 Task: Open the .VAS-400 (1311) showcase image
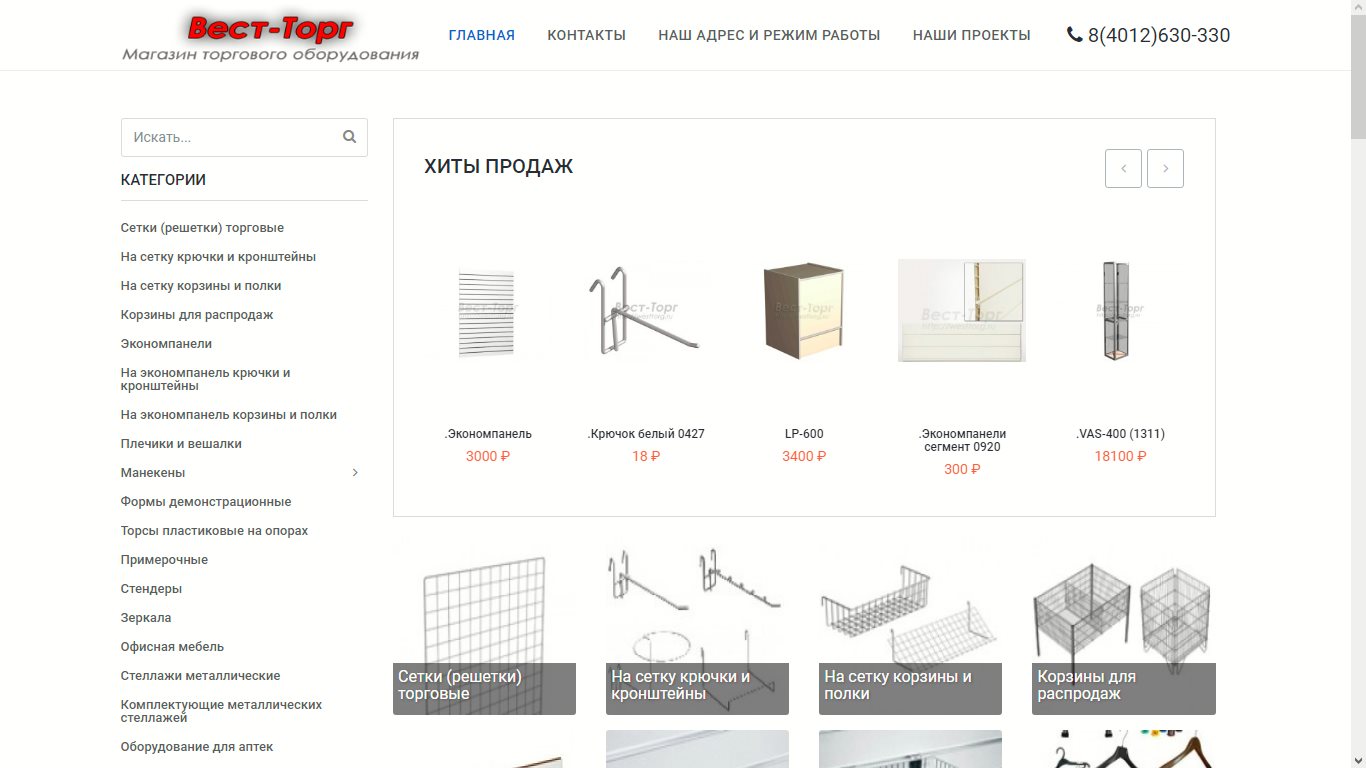point(1120,310)
